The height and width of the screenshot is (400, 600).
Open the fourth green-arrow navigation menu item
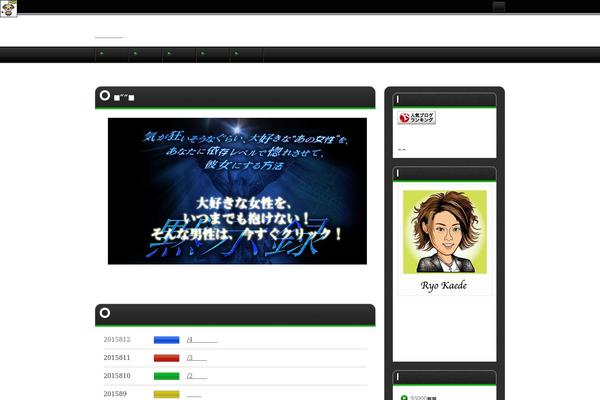213,55
